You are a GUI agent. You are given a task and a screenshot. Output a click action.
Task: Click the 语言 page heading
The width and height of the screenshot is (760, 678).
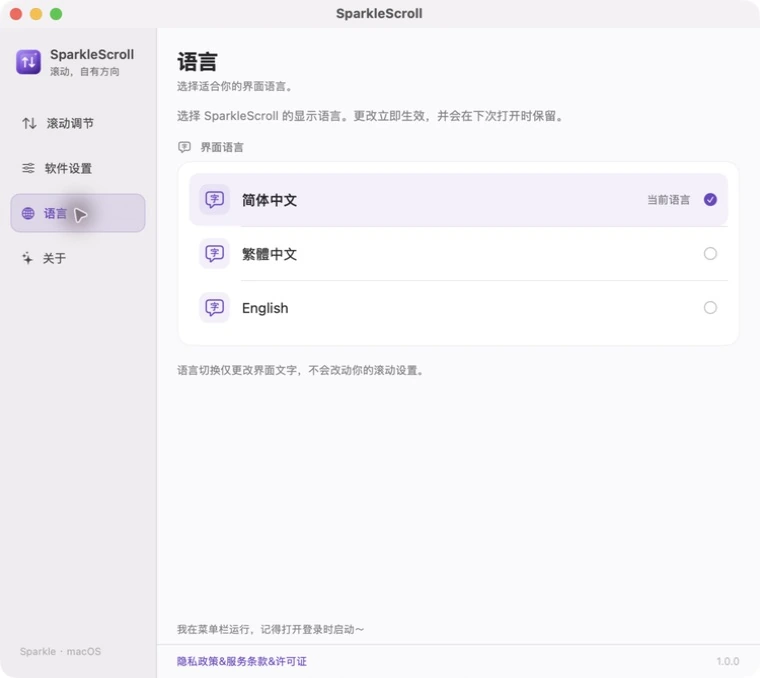197,62
